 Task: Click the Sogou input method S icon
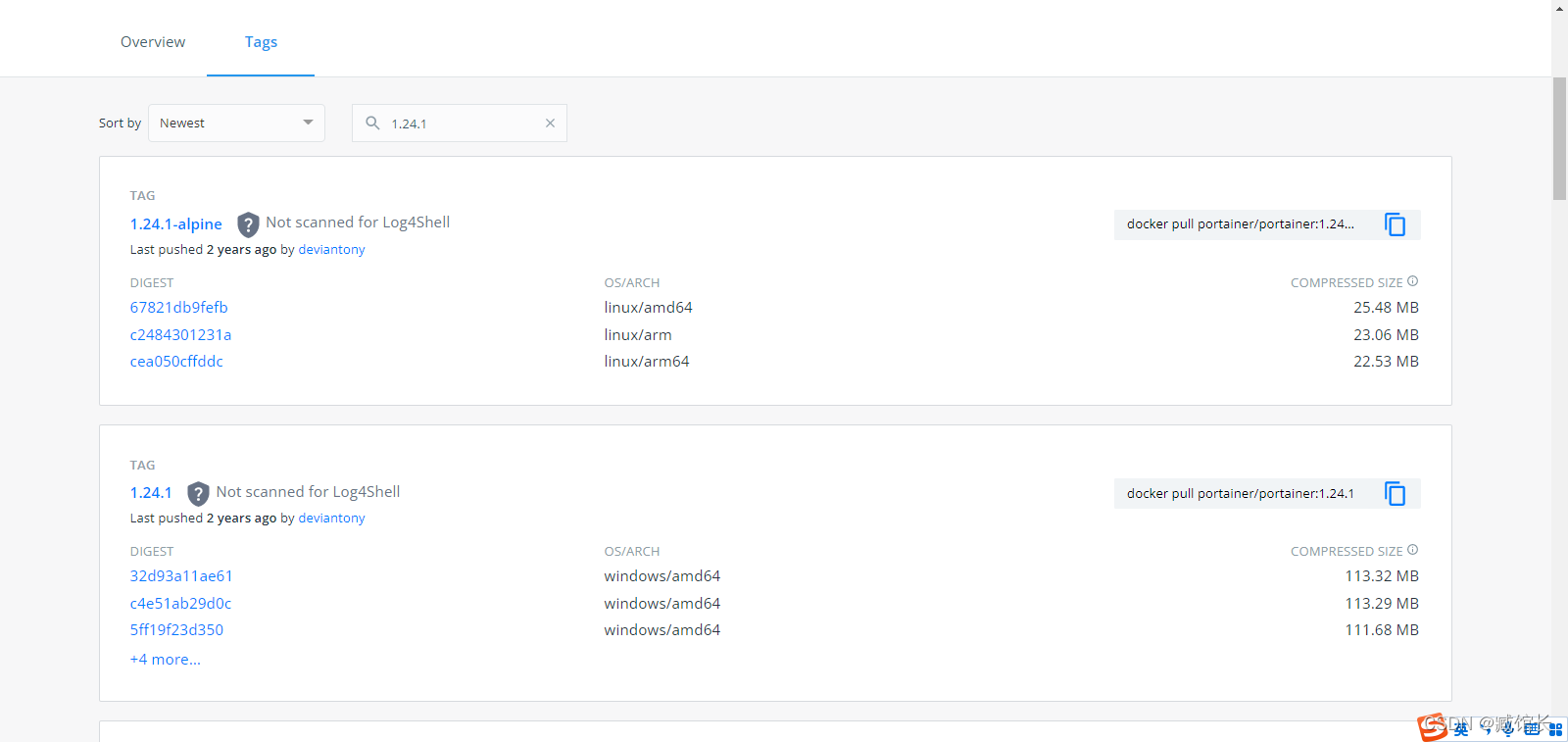tap(1432, 727)
